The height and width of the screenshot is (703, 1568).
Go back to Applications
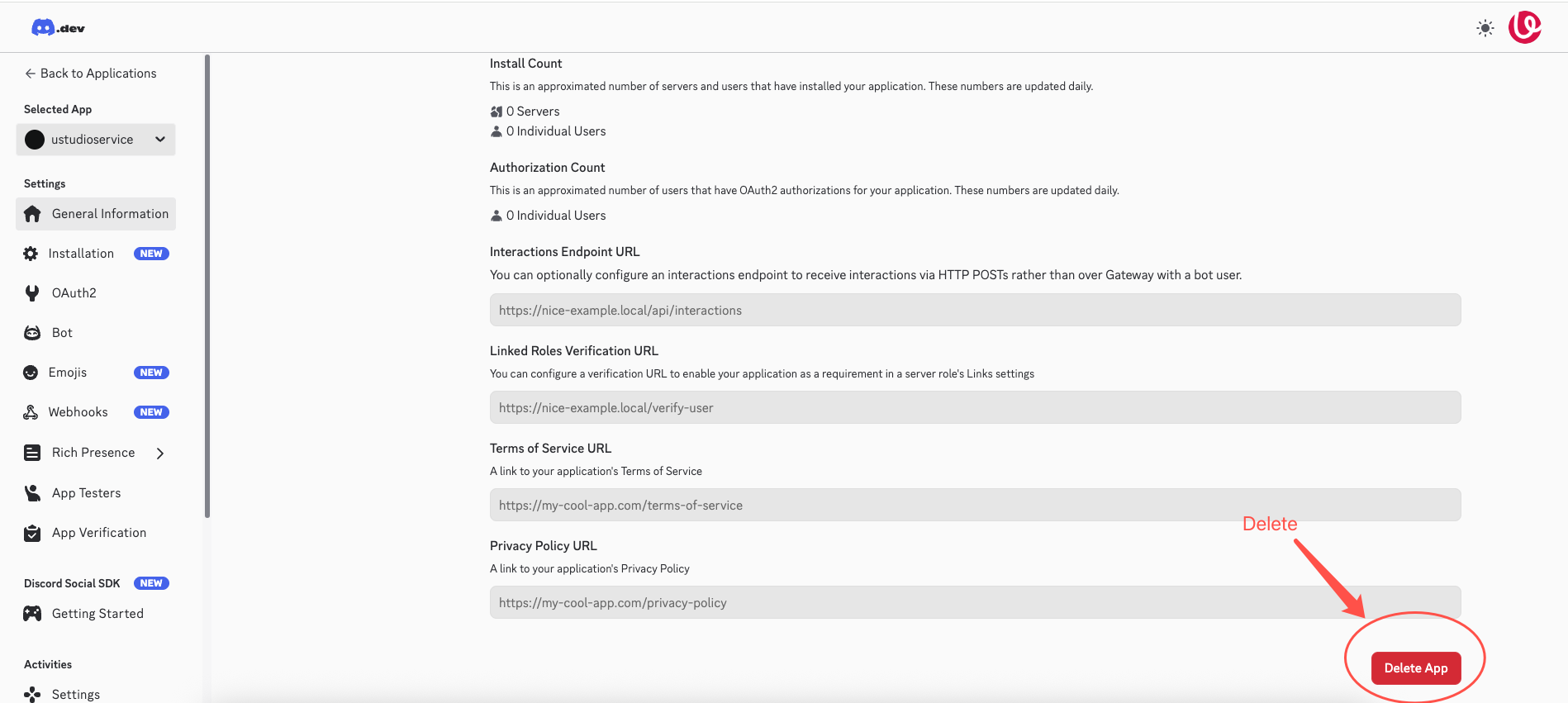[x=90, y=74]
